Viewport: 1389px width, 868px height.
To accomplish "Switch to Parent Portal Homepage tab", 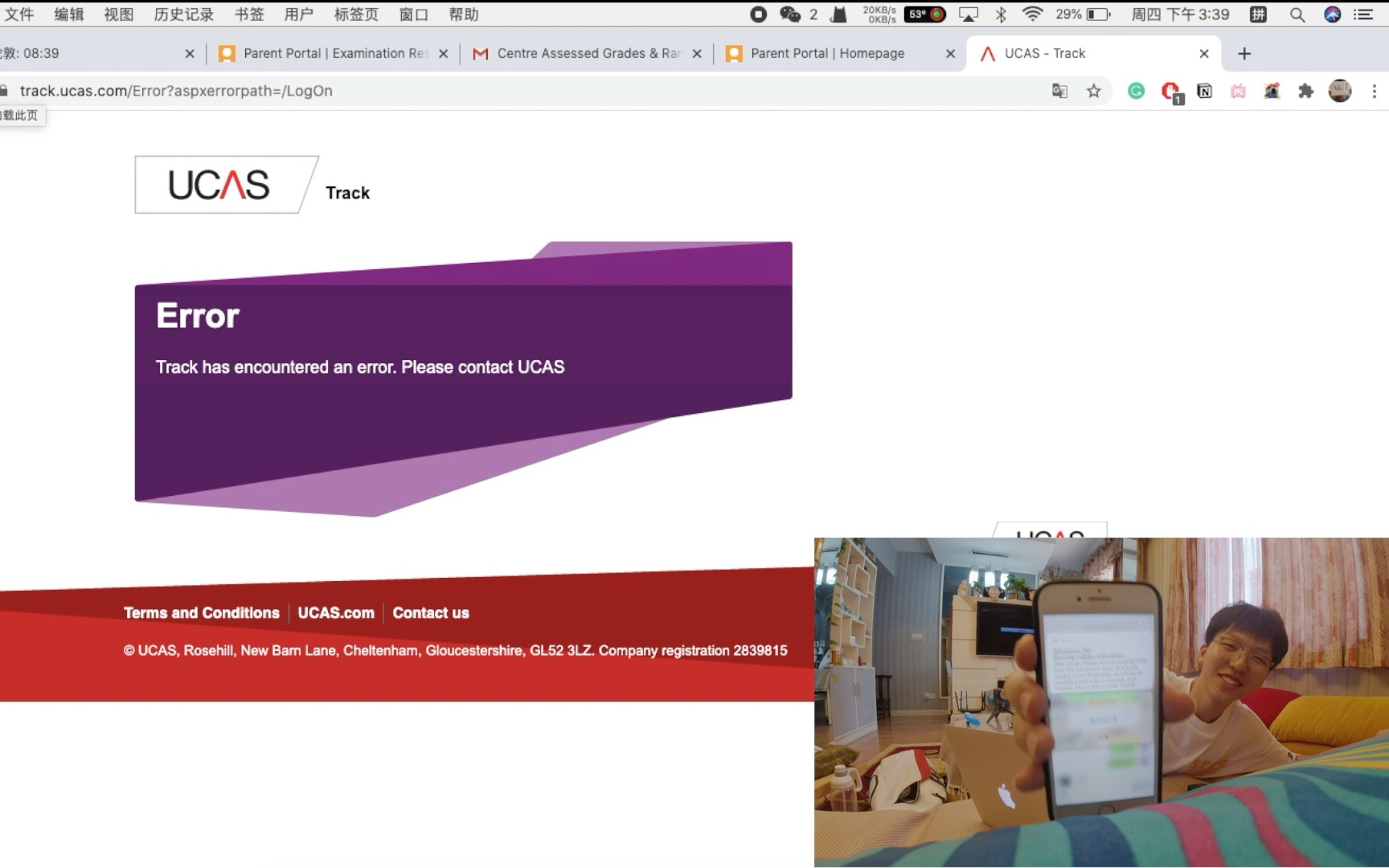I will [840, 54].
